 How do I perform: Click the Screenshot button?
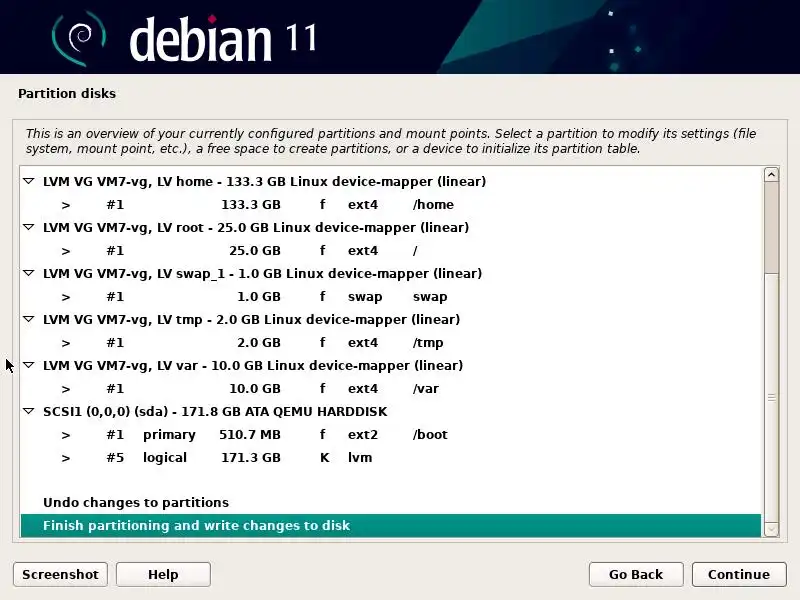(60, 574)
